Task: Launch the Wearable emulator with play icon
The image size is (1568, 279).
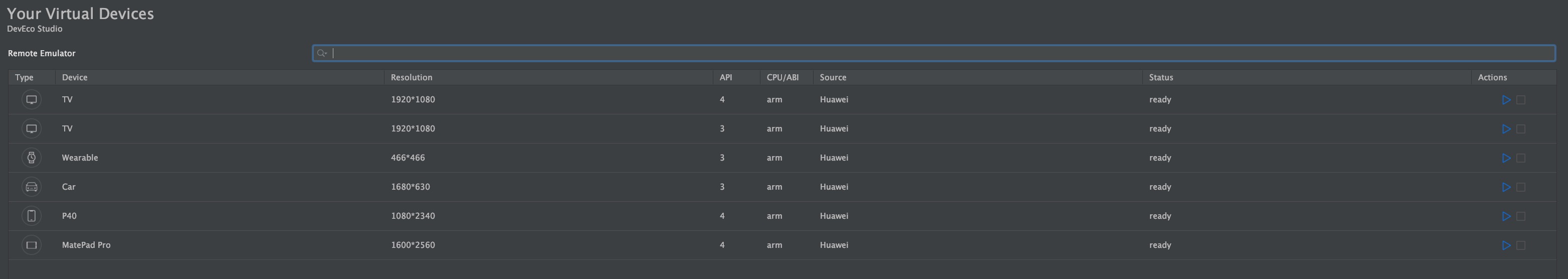Action: pos(1506,159)
